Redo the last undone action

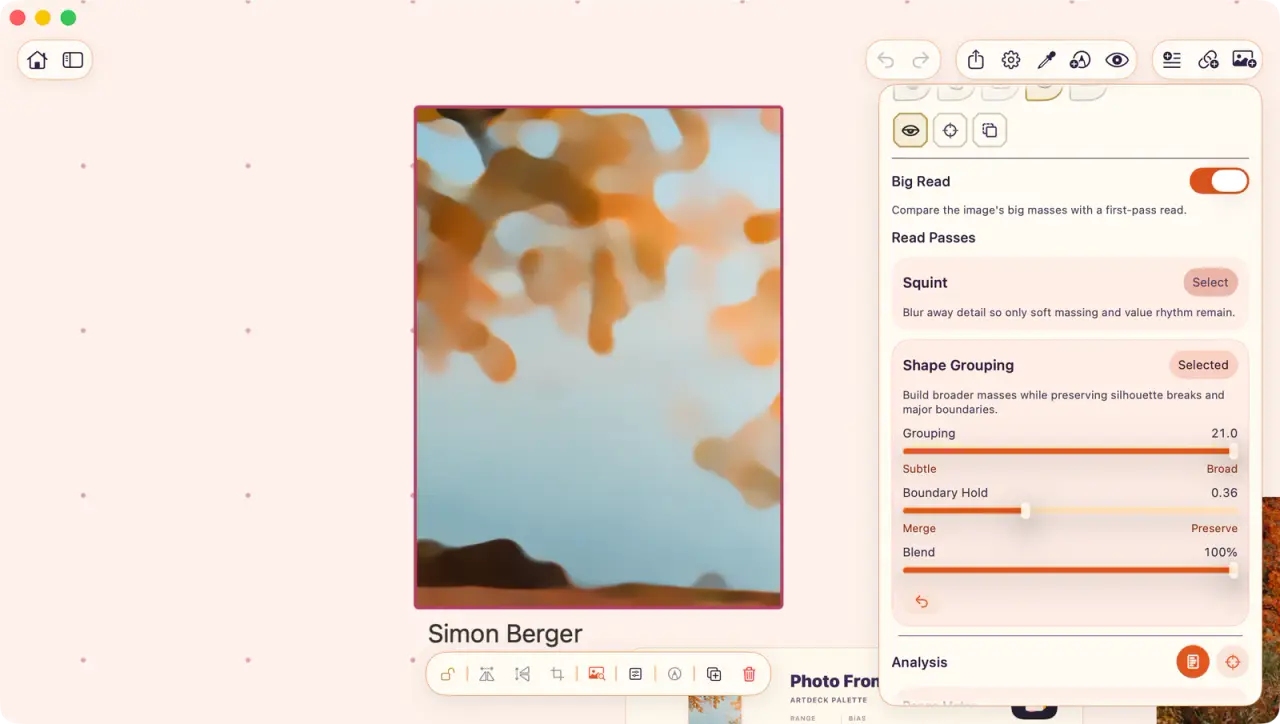click(921, 60)
